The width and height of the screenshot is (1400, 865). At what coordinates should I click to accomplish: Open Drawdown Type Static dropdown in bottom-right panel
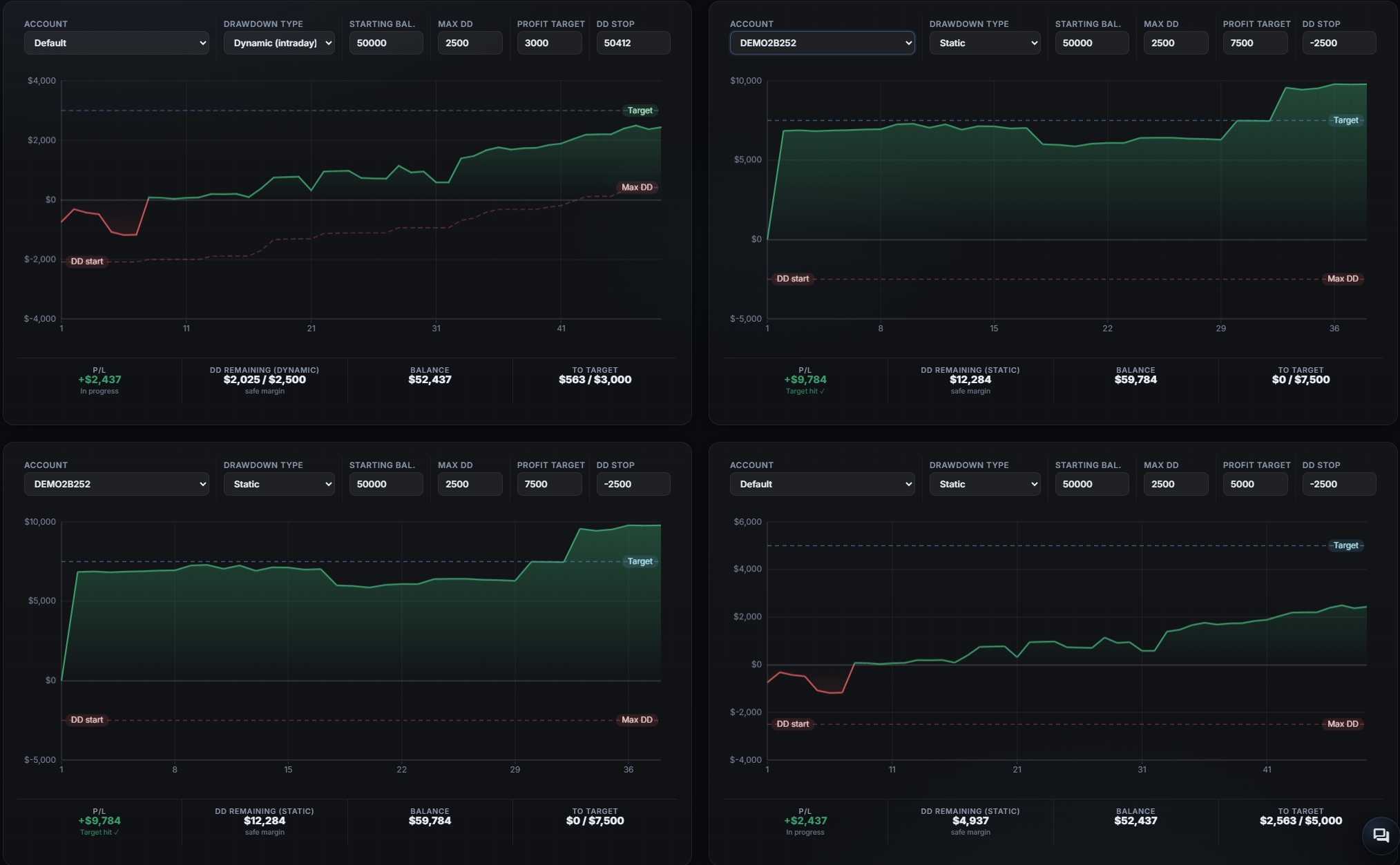point(985,484)
